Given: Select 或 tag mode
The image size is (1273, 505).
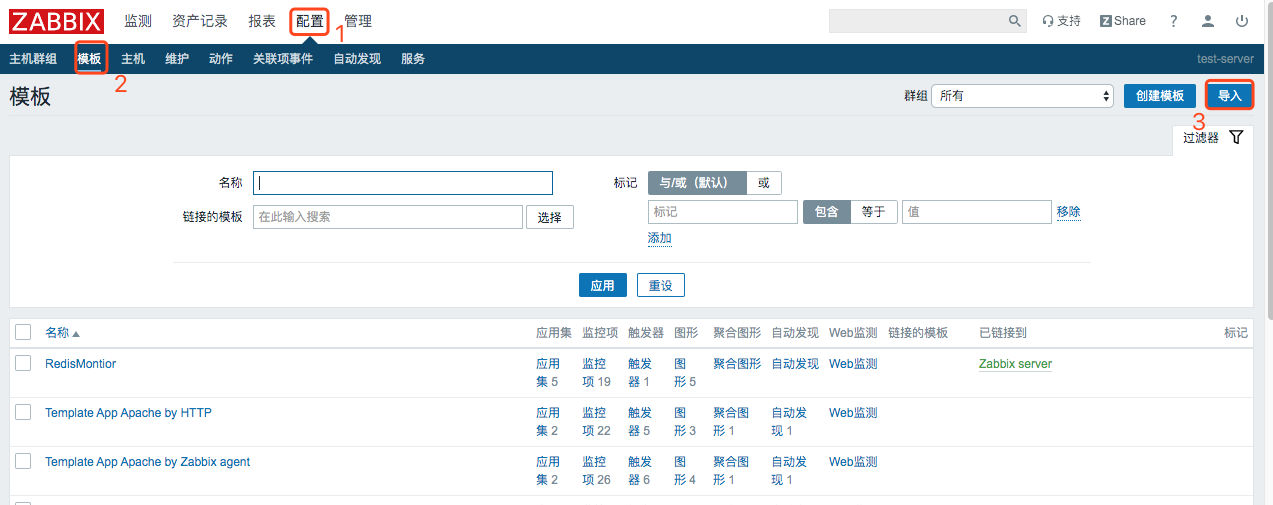Looking at the screenshot, I should coord(764,183).
